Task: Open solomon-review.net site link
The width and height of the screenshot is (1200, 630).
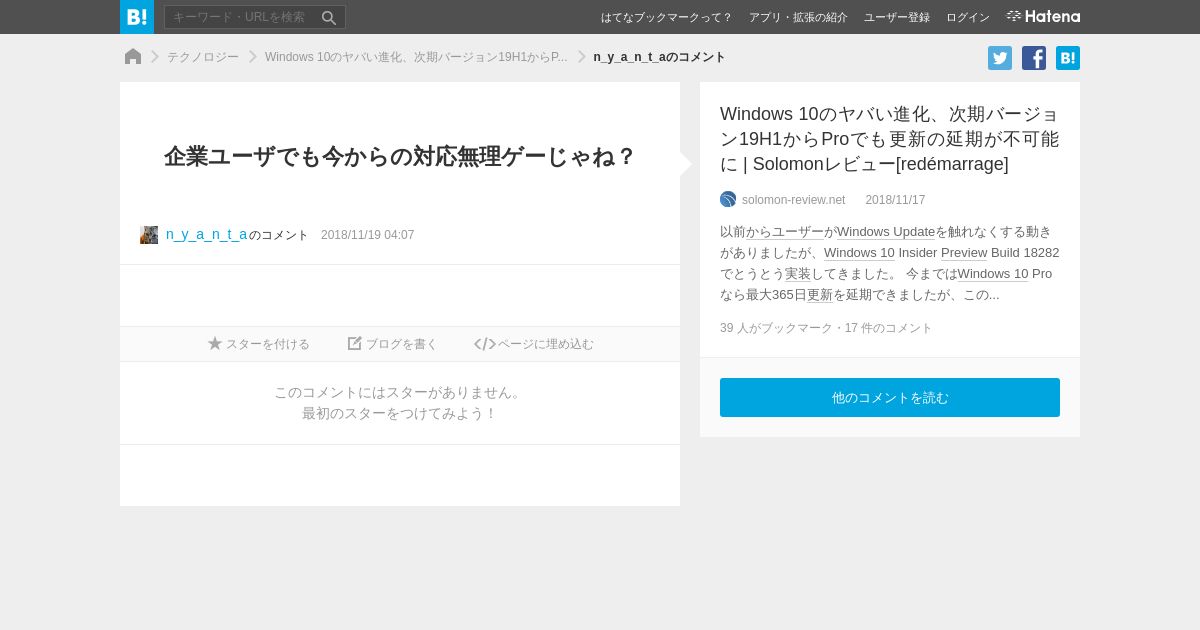Action: 793,200
